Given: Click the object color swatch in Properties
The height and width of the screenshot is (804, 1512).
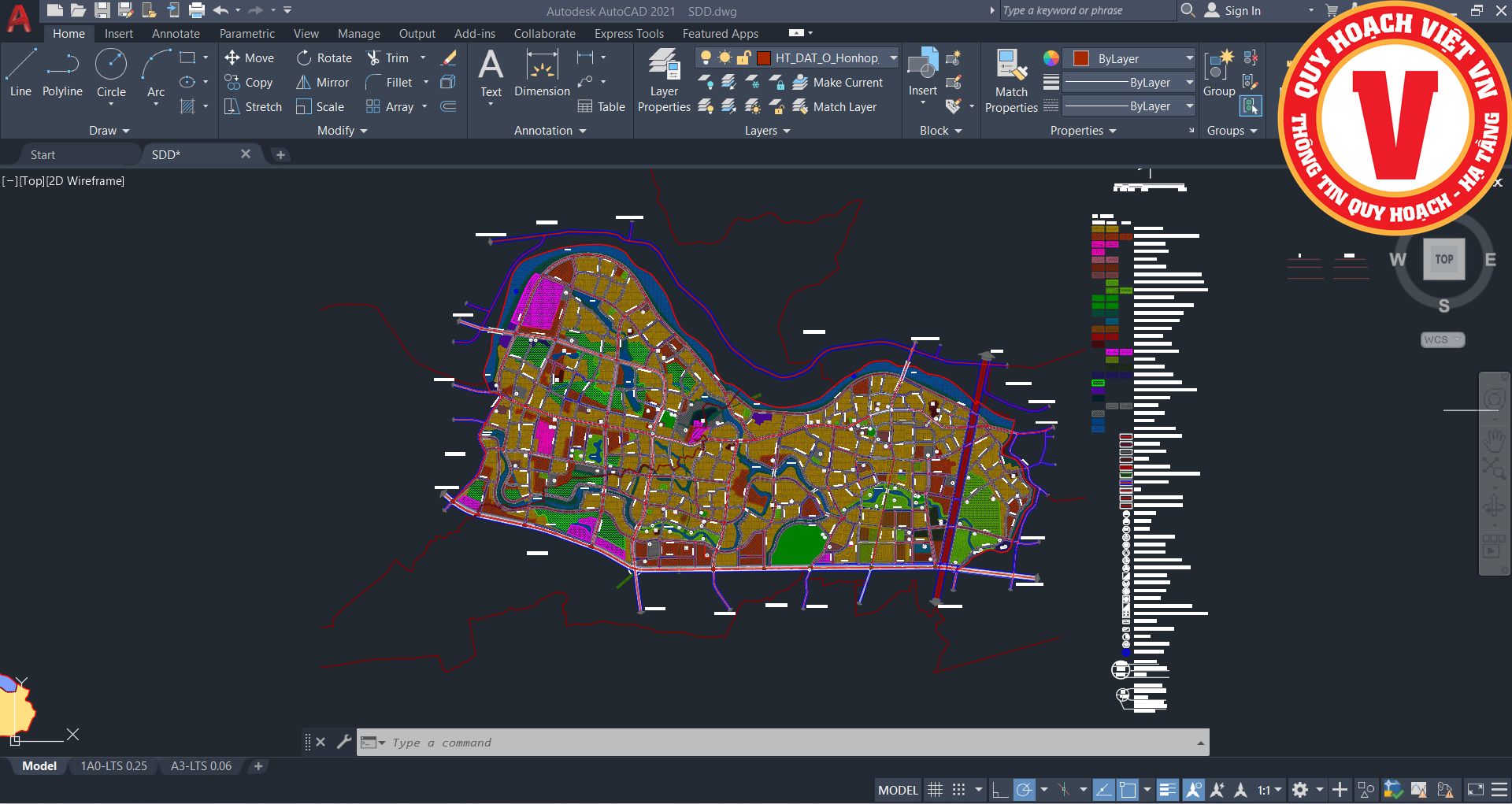Looking at the screenshot, I should [1081, 59].
